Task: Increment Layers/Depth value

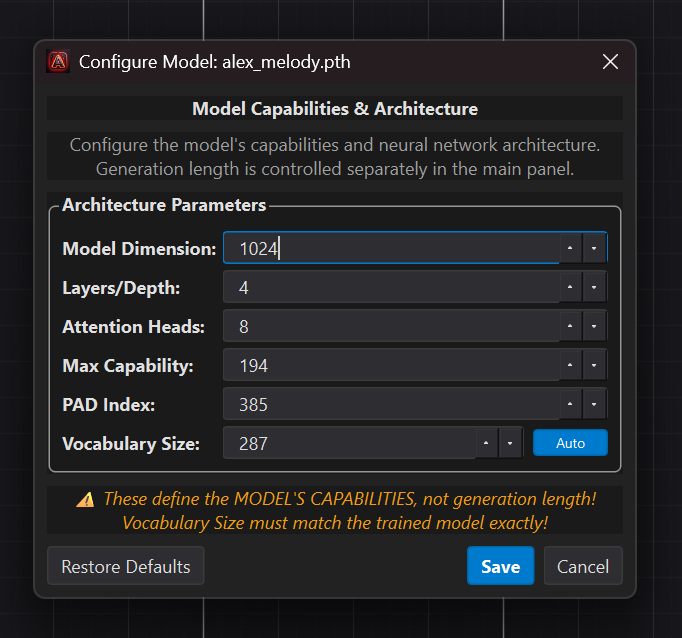Action: 570,287
